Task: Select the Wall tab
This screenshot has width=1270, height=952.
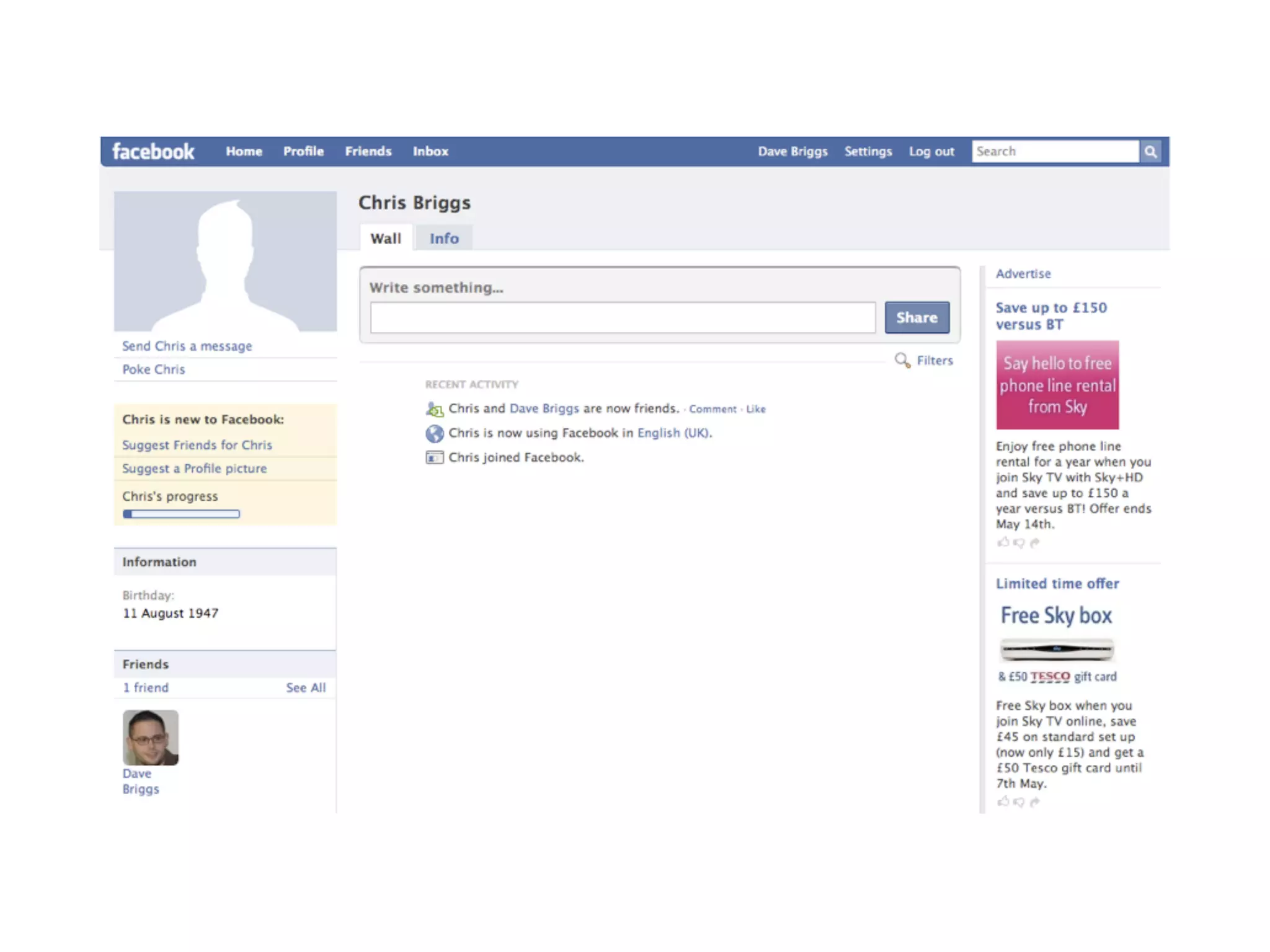Action: coord(386,239)
